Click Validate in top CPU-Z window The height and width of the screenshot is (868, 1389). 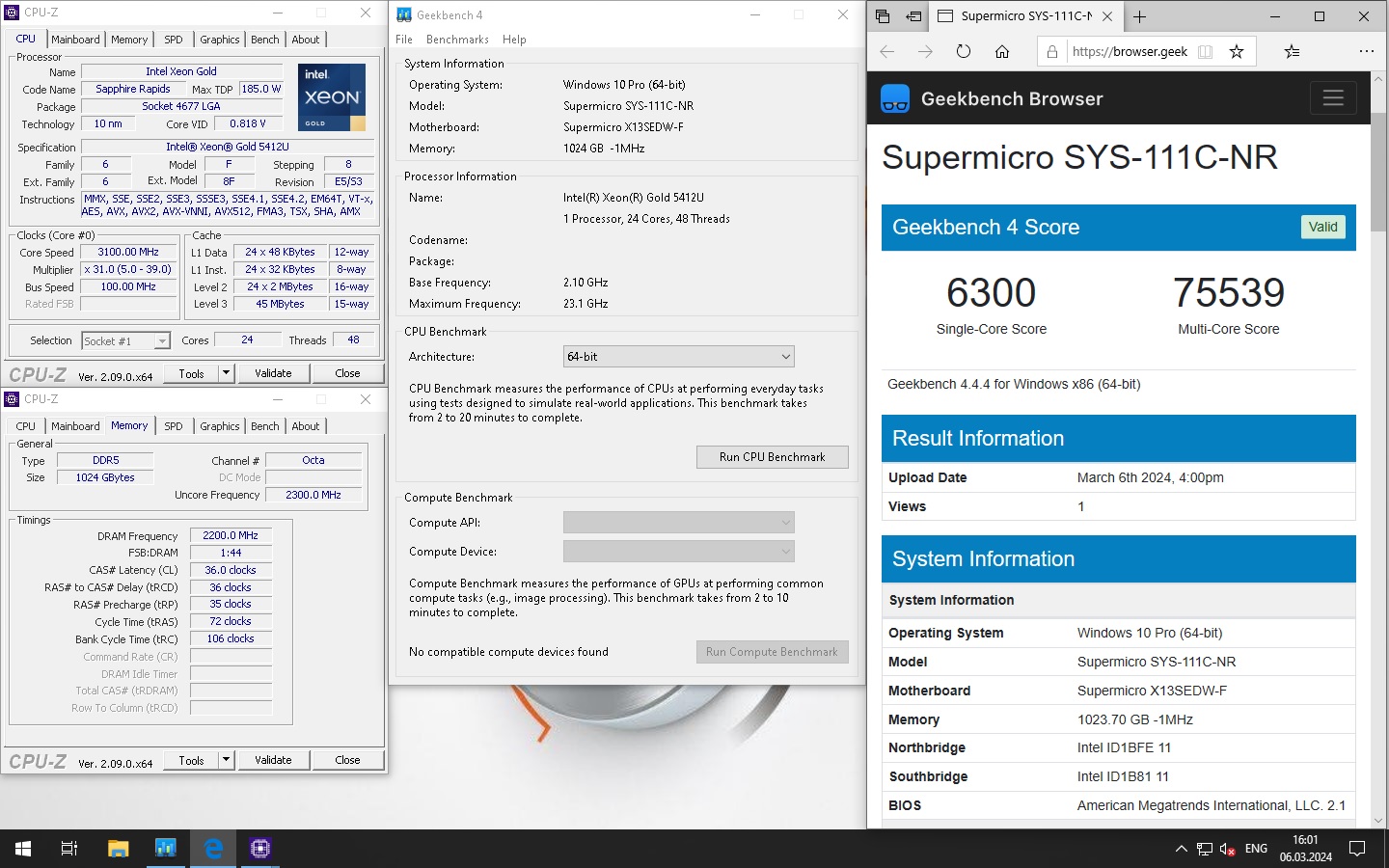[273, 373]
